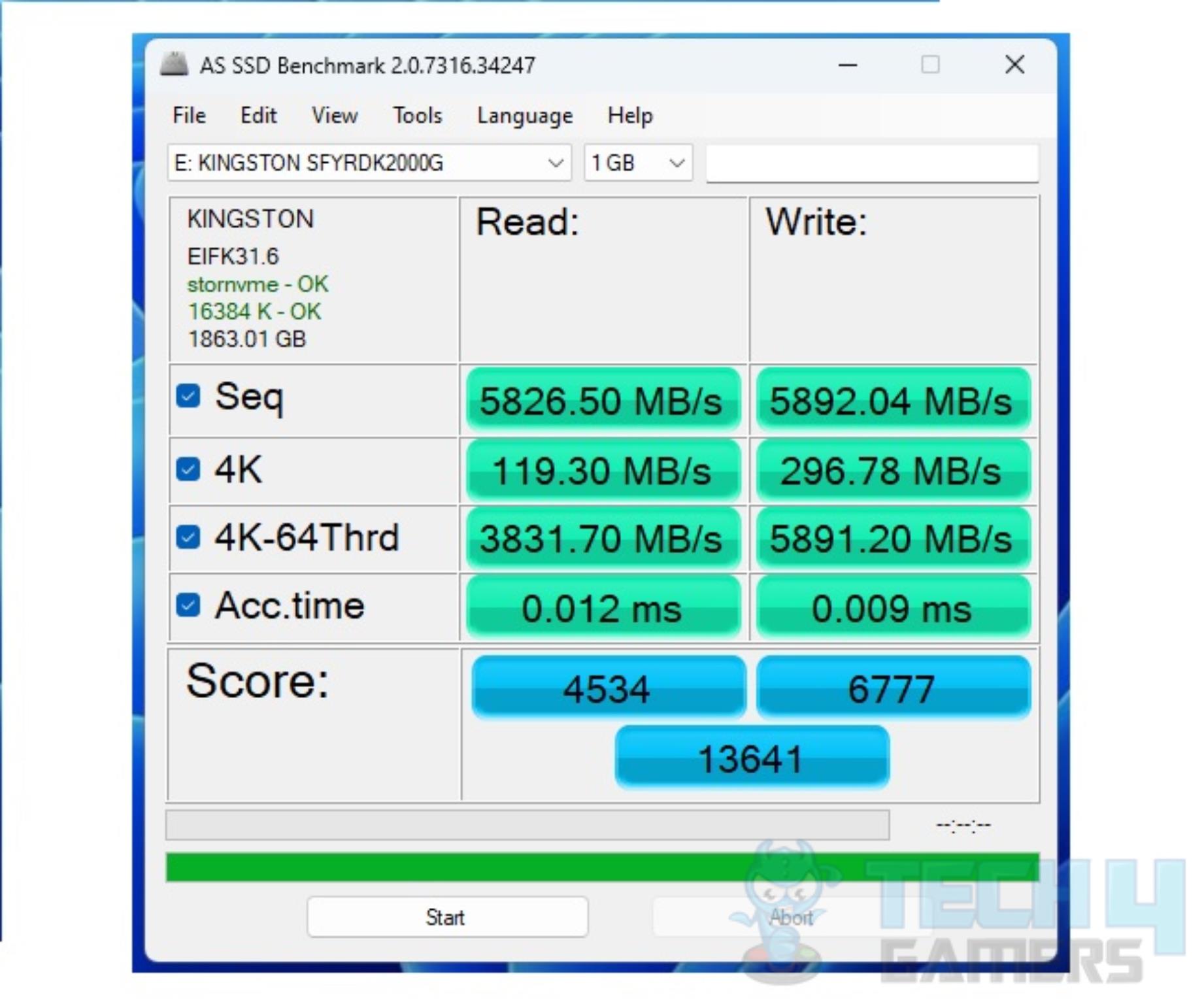Open the Edit menu
The height and width of the screenshot is (1004, 1204).
[x=258, y=116]
